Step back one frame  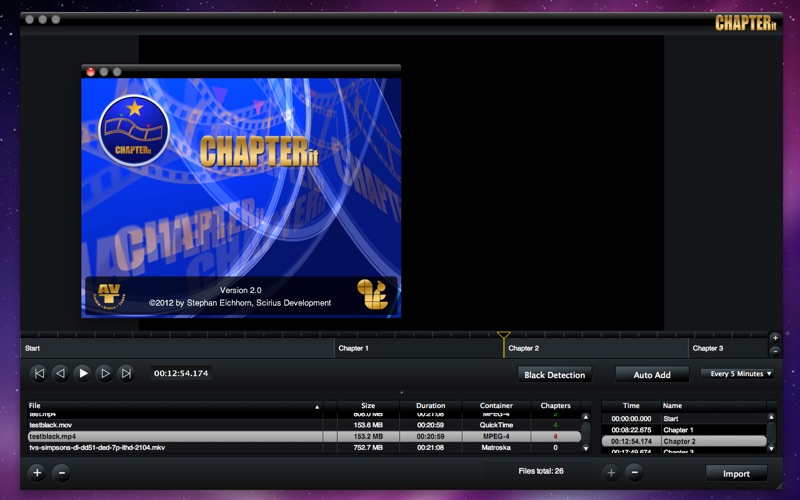coord(60,373)
